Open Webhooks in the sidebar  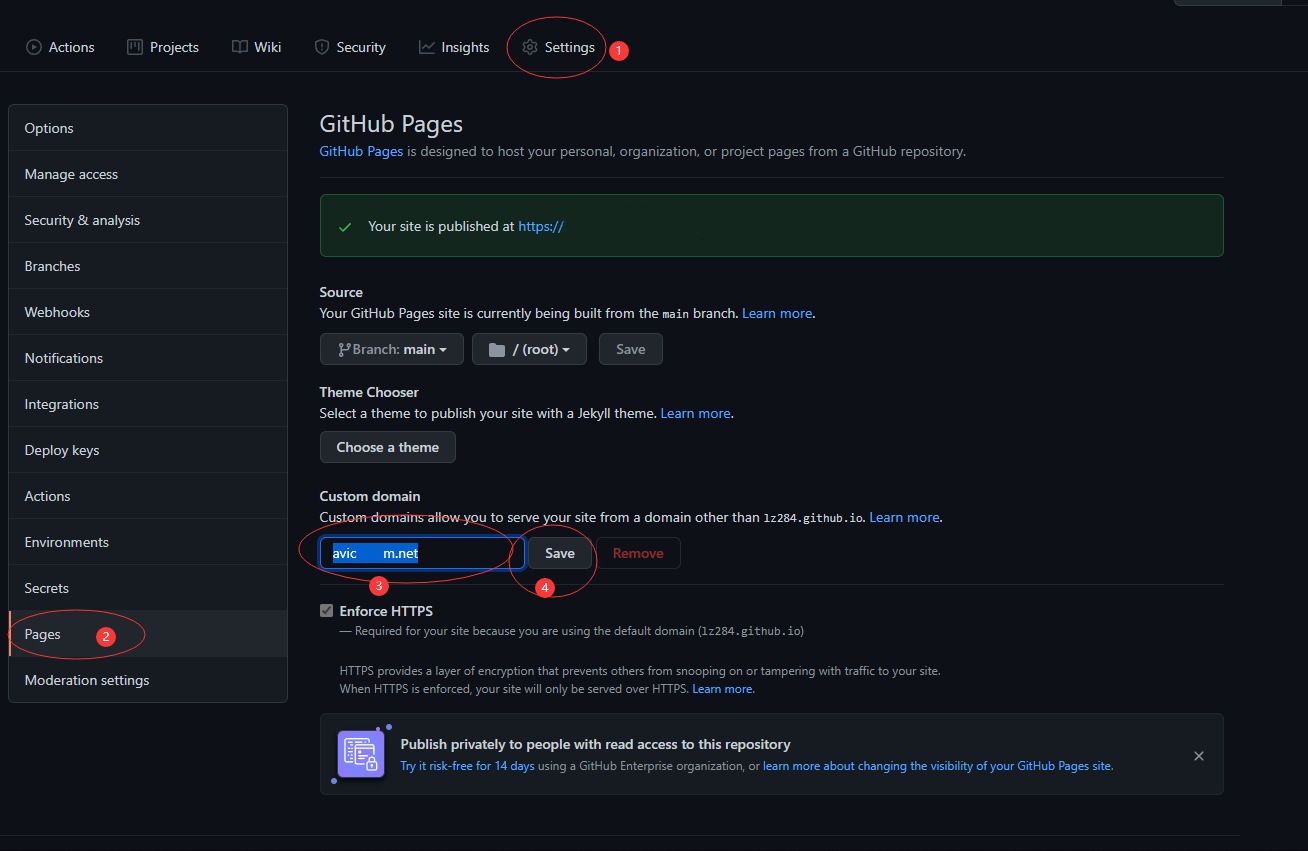57,312
